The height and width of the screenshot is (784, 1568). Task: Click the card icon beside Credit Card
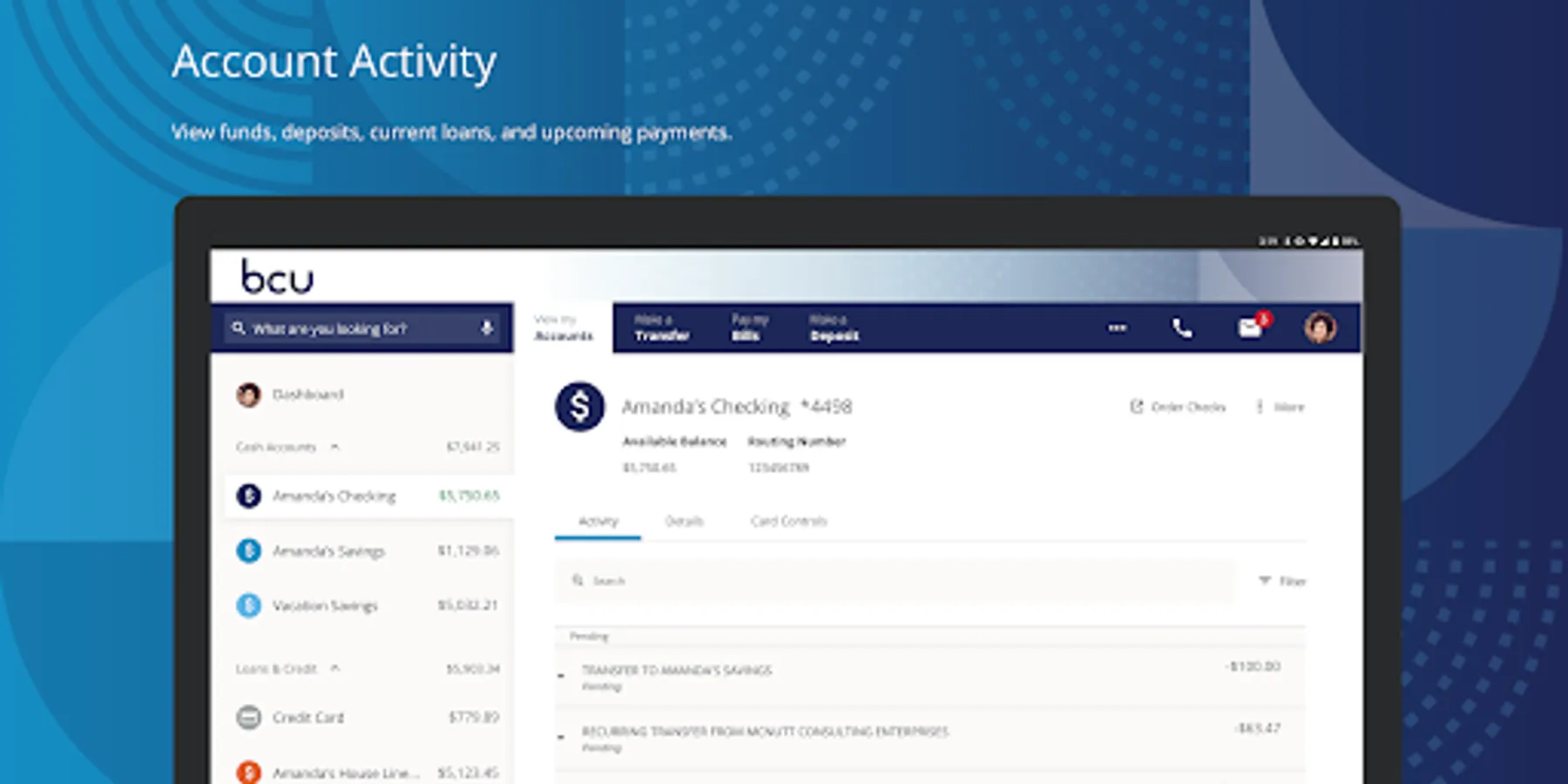coord(248,717)
